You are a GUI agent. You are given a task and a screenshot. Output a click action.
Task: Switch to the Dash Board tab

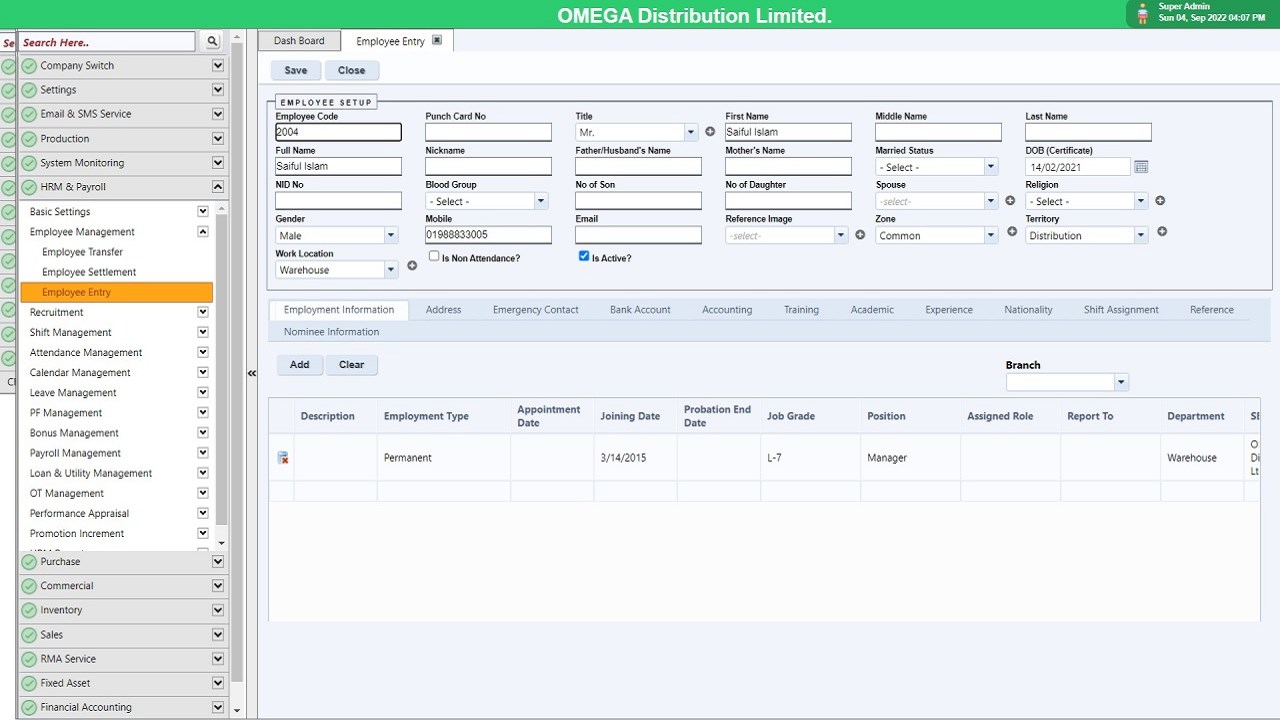299,41
